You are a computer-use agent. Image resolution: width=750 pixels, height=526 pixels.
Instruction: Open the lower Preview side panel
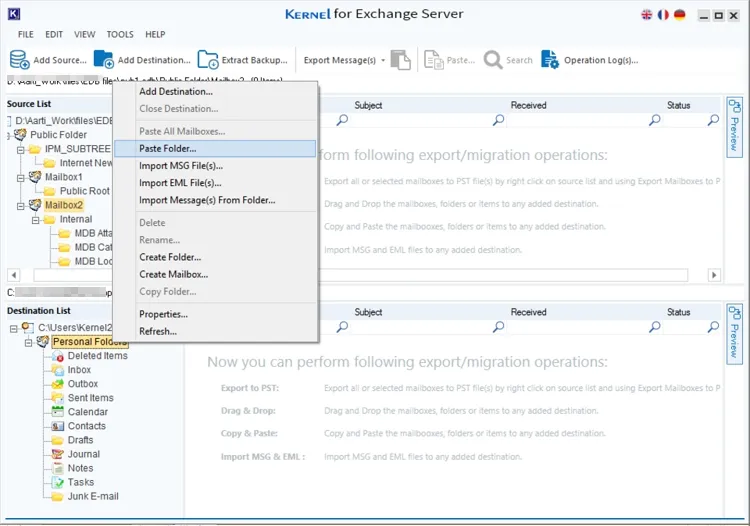[734, 334]
